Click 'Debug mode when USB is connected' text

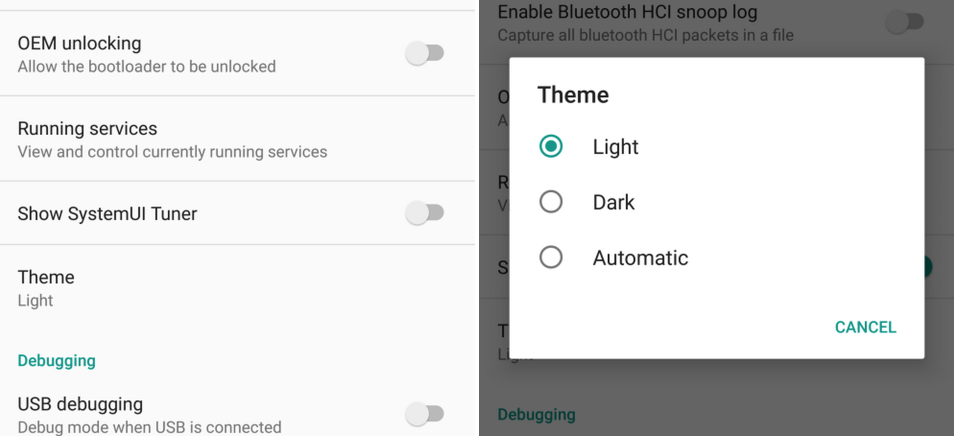click(149, 427)
